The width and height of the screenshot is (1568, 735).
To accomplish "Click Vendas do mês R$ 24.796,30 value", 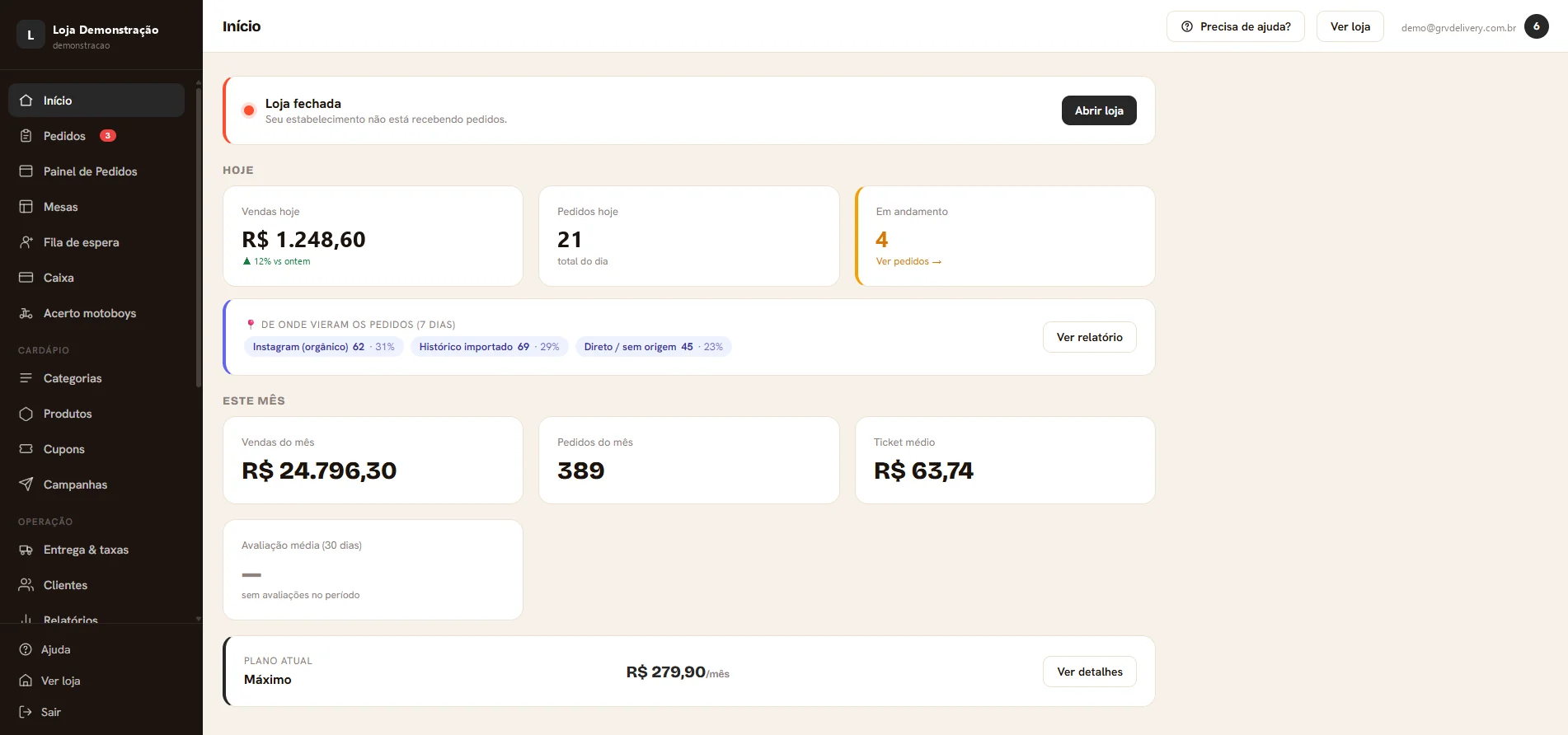I will 319,470.
